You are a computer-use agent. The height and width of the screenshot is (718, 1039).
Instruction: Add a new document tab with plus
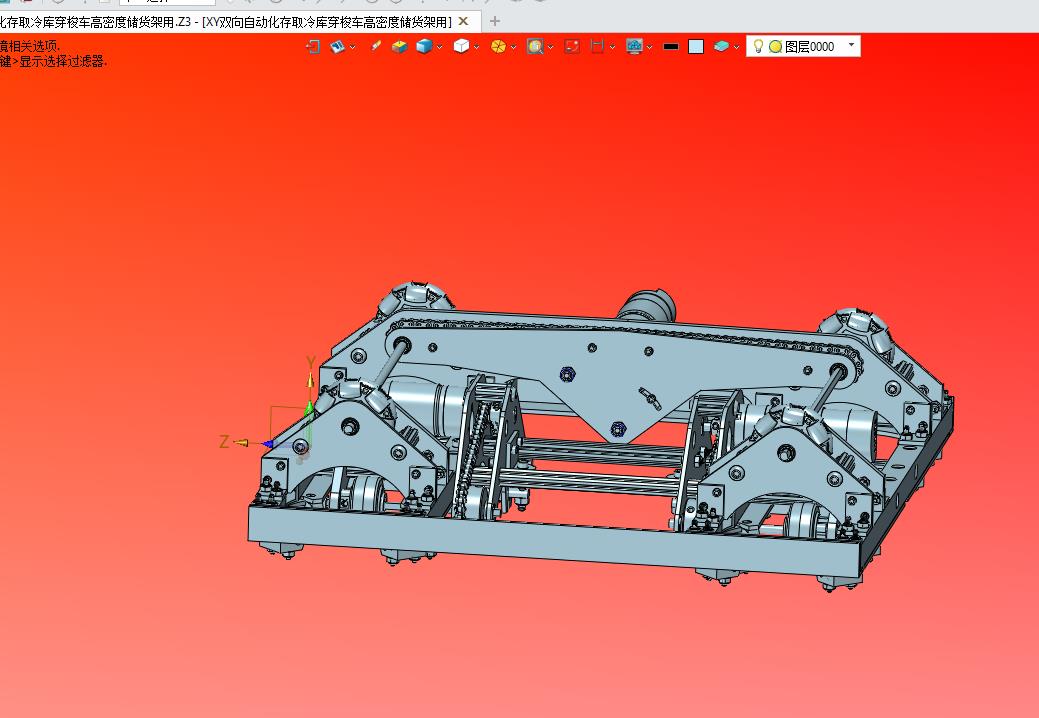[494, 21]
